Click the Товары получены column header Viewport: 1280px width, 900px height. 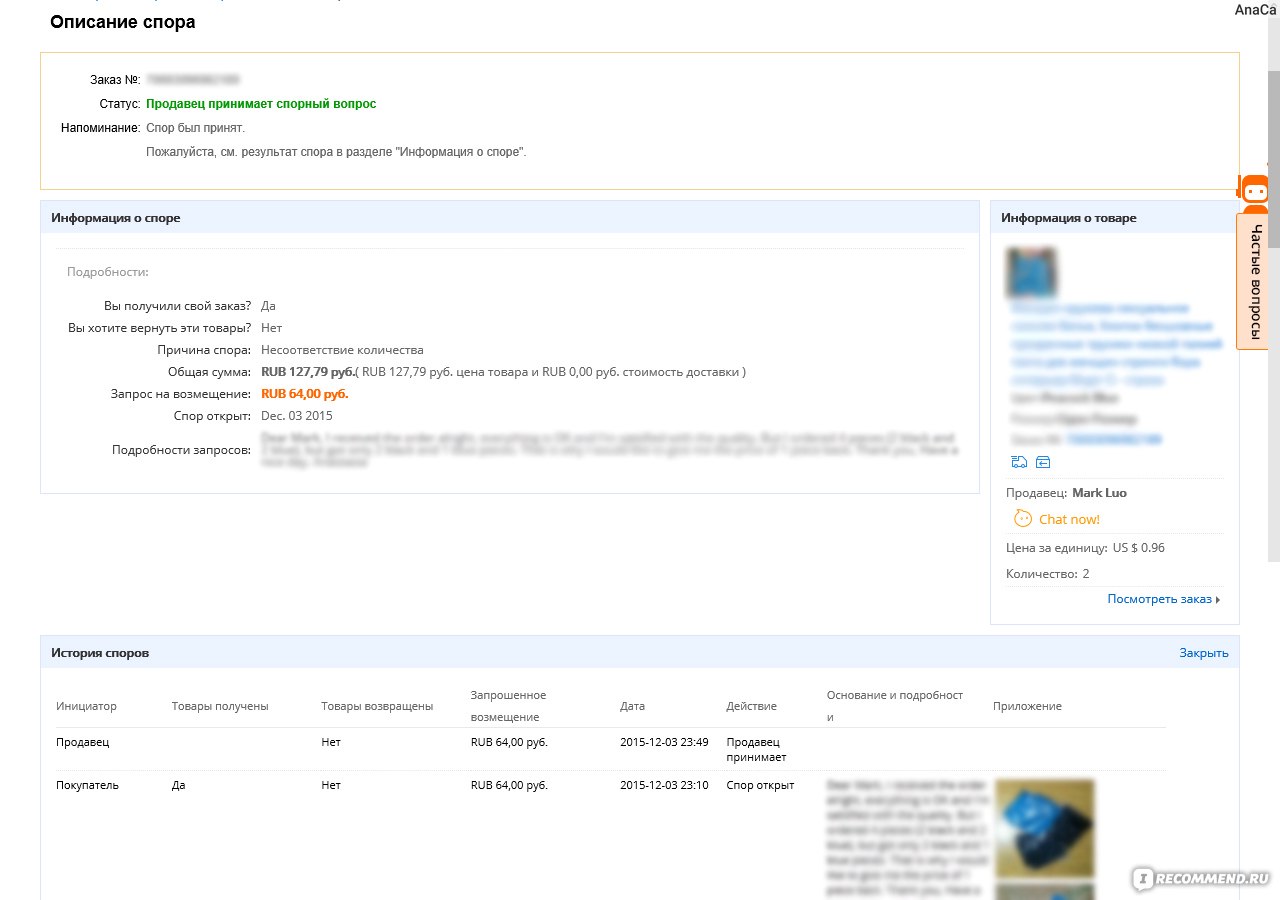click(x=220, y=706)
